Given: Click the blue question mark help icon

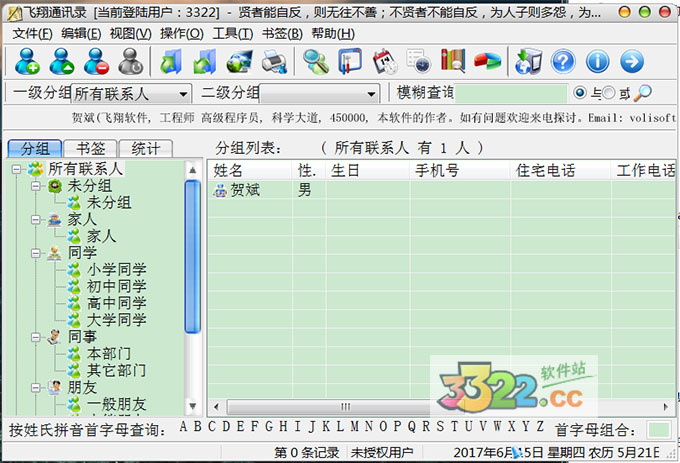Looking at the screenshot, I should [563, 62].
